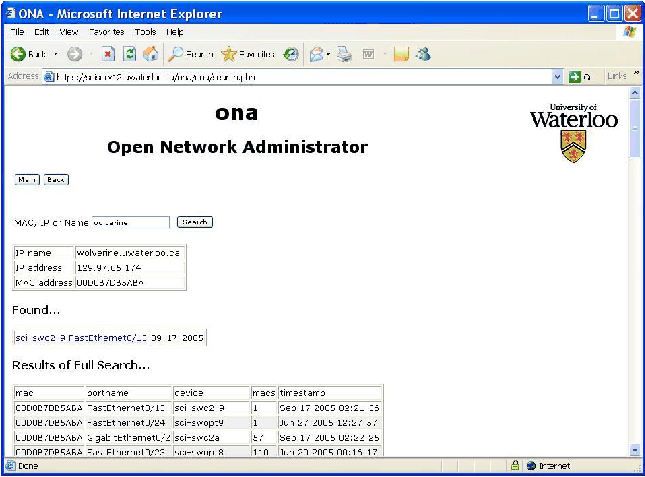Open the File menu
645x477 pixels.
tap(17, 32)
